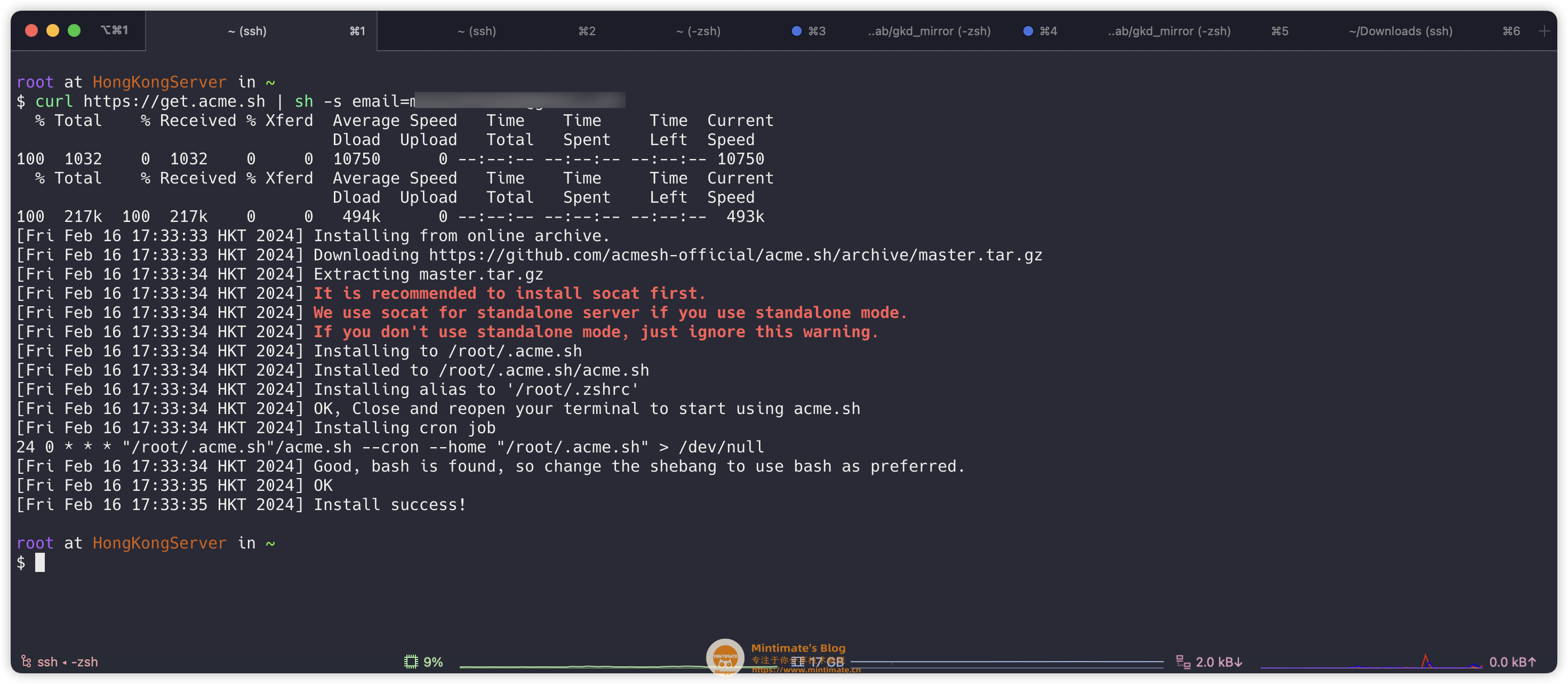The image size is (1568, 684).
Task: Click the CPU chip icon in status bar
Action: pyautogui.click(x=411, y=662)
